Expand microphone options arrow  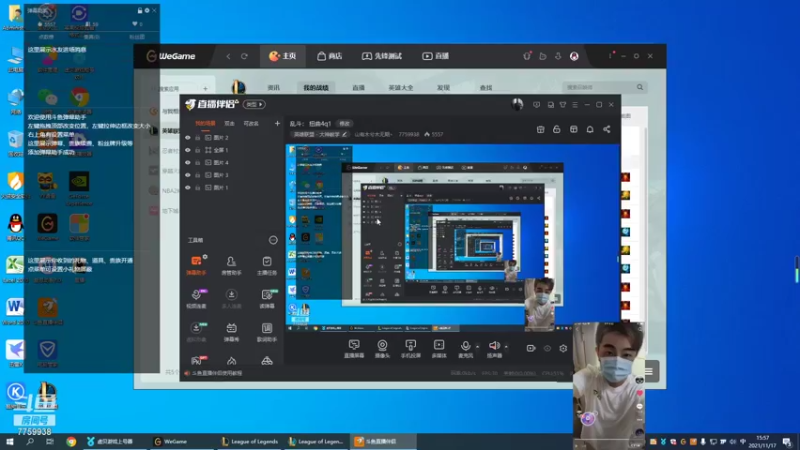coord(478,346)
